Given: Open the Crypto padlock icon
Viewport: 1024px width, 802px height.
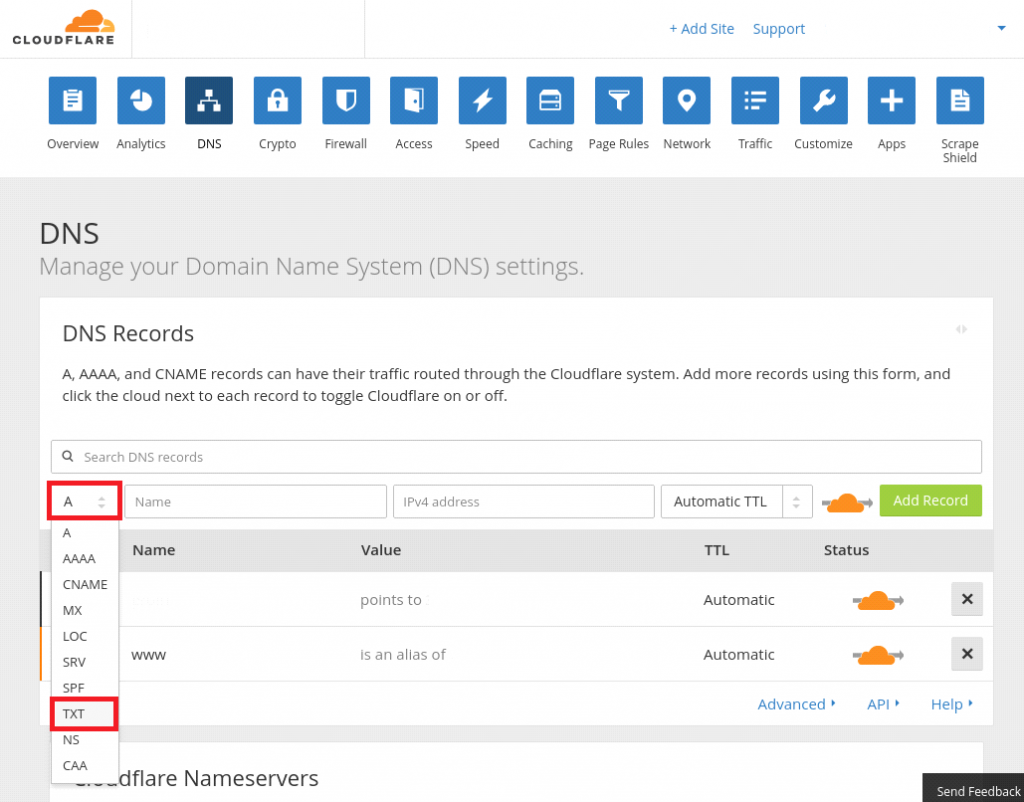Looking at the screenshot, I should point(278,100).
